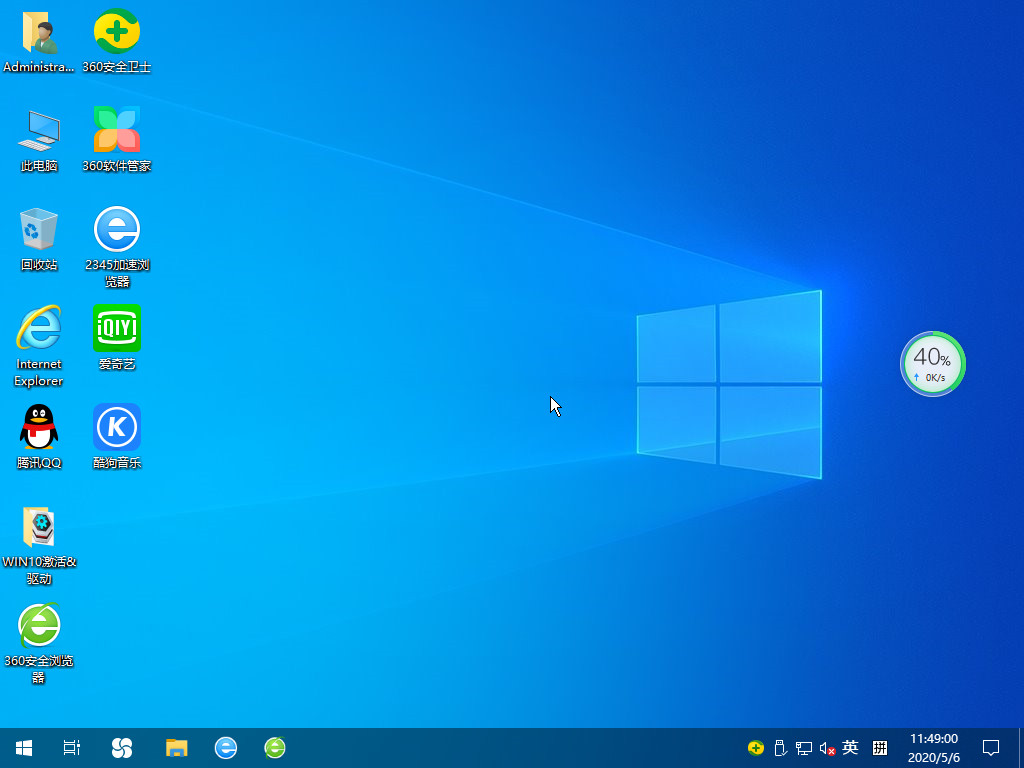This screenshot has width=1024, height=768.
Task: Open the 360安全卫士 desktop icon
Action: coord(117,33)
